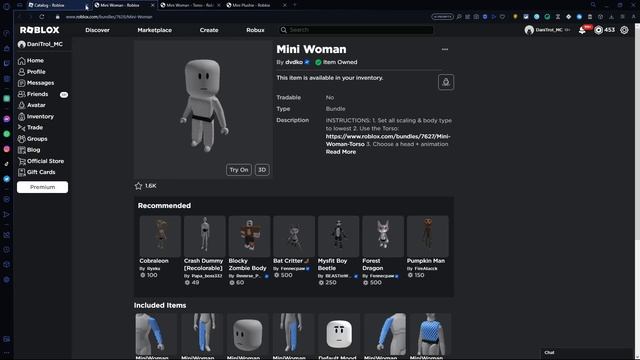The image size is (640, 360).
Task: Open the Mini-Woman-Torso bundle link
Action: point(388,140)
